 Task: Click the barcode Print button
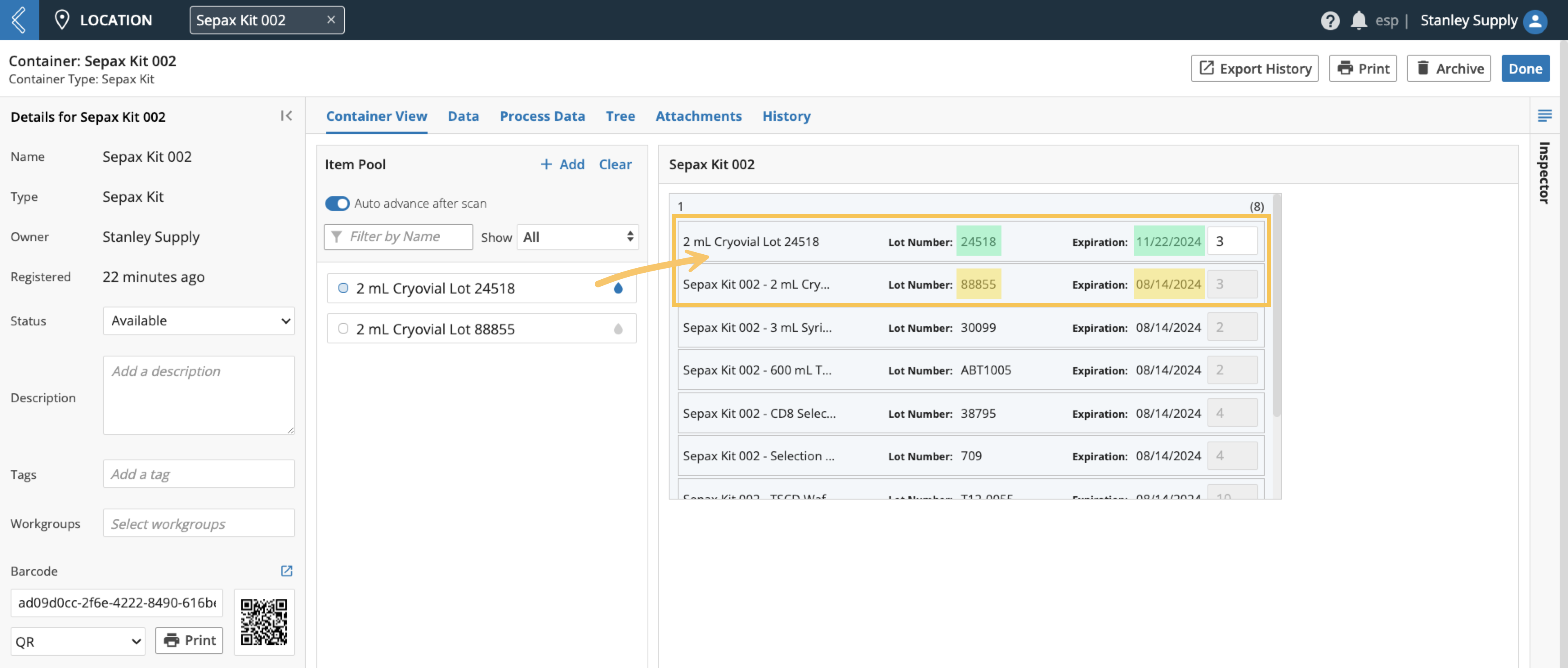coord(189,641)
